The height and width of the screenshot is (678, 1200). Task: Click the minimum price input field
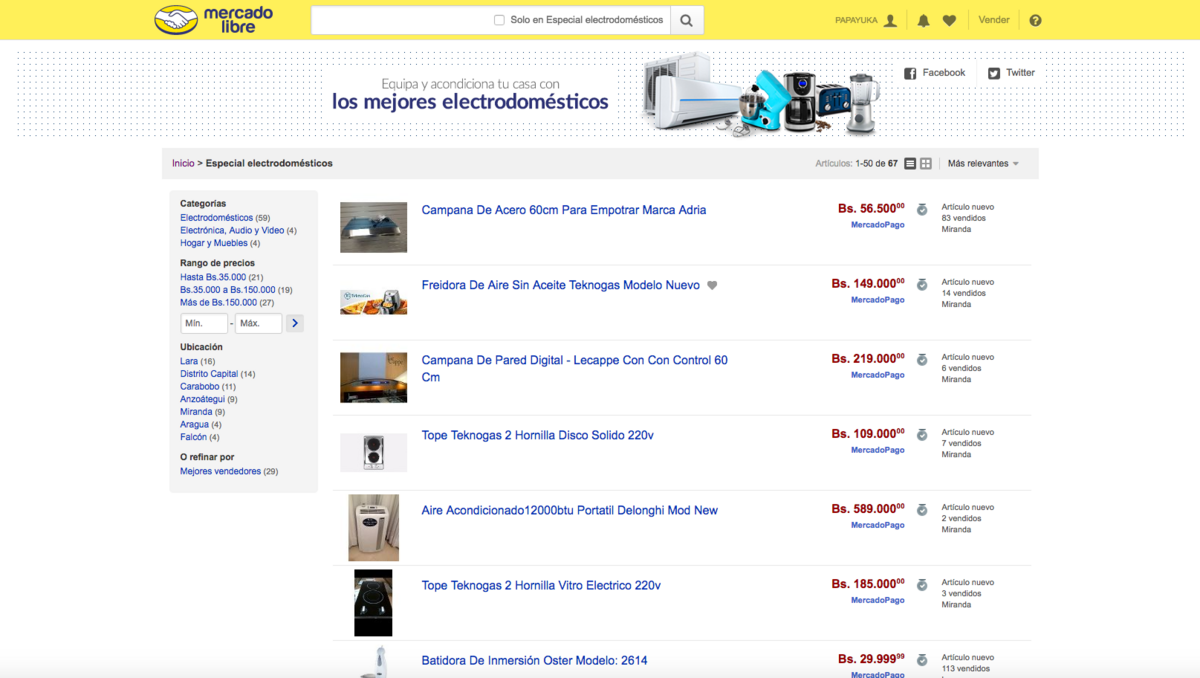[x=204, y=324]
